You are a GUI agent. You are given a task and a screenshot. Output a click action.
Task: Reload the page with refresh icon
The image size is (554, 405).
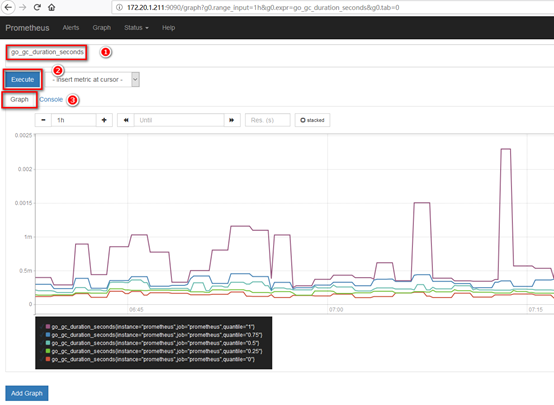click(37, 7)
